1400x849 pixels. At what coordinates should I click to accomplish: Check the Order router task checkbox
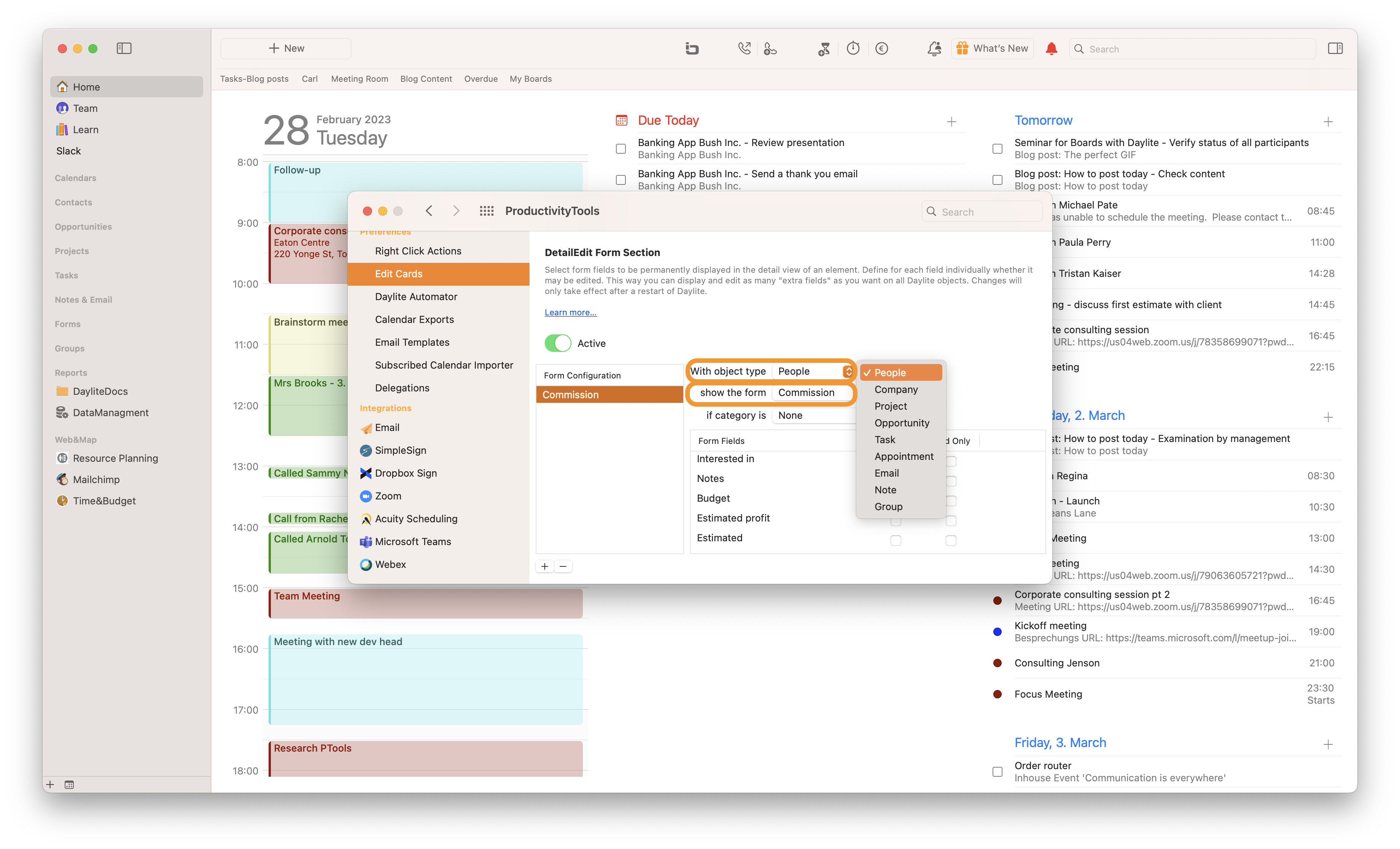point(997,772)
